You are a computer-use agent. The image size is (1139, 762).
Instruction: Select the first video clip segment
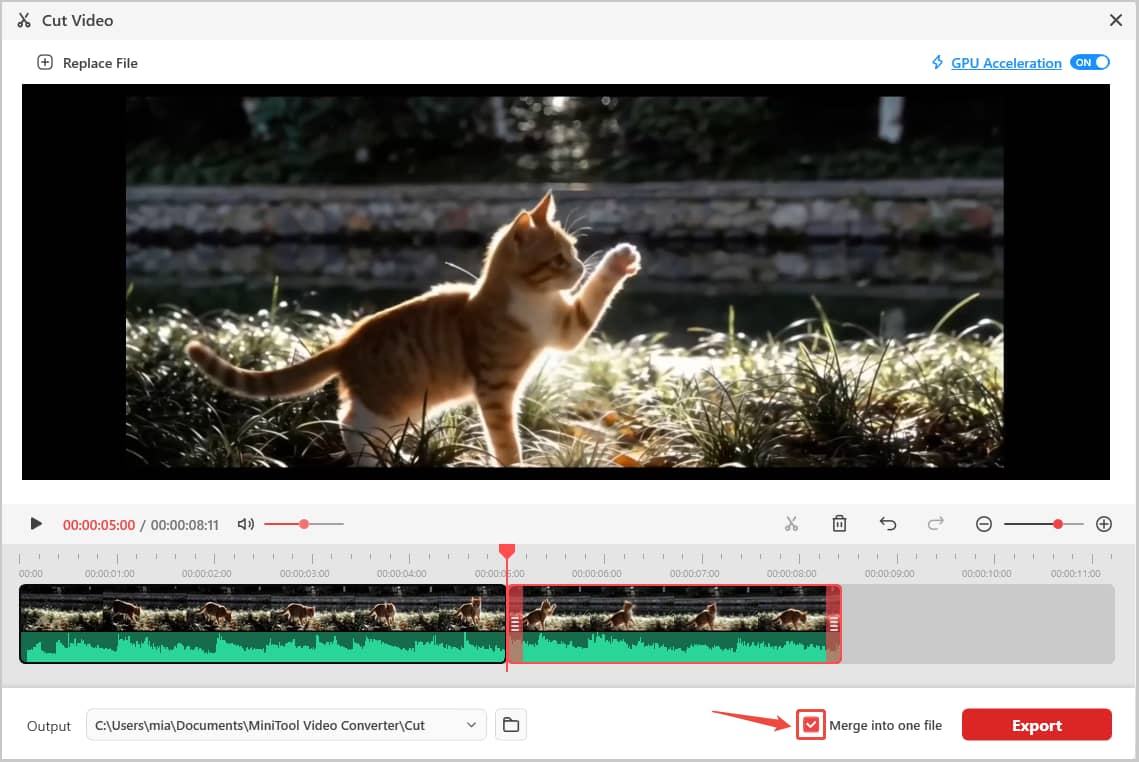(262, 624)
